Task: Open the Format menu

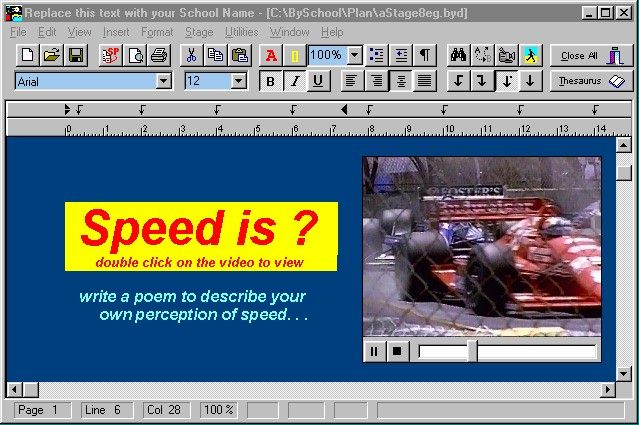Action: point(157,32)
